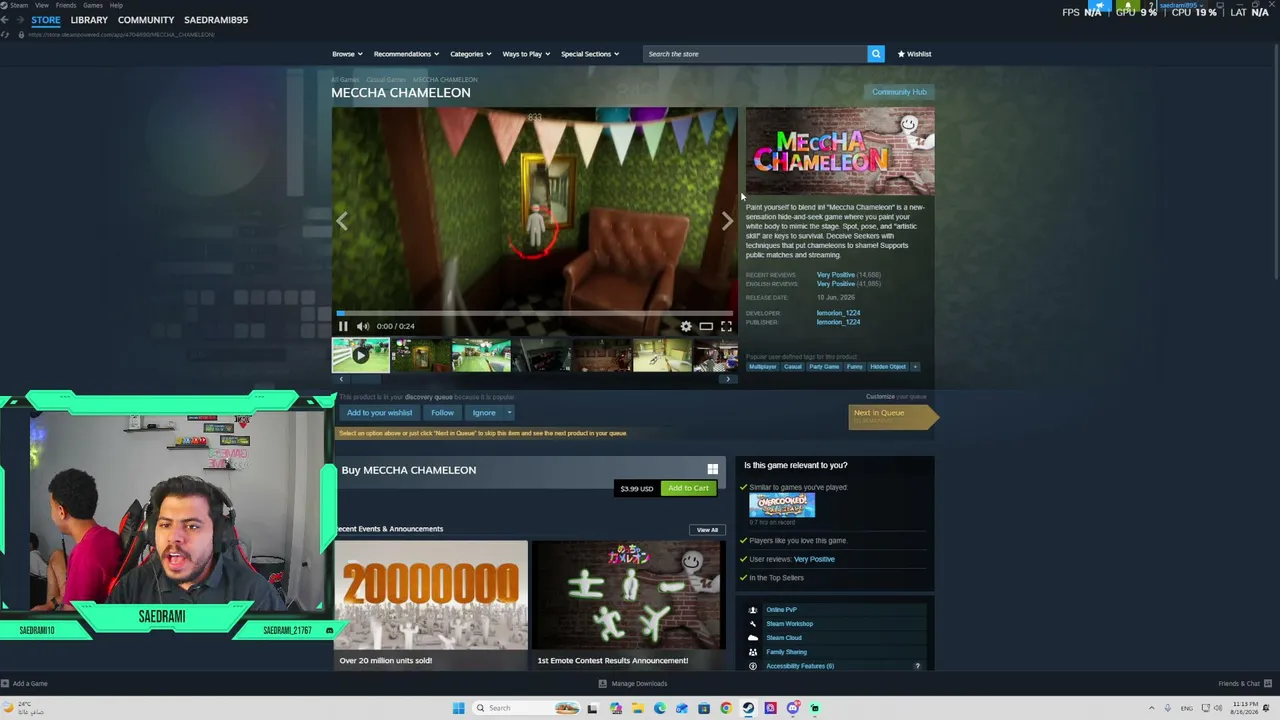
Task: Go forward with the browser forward arrow
Action: tap(19, 20)
